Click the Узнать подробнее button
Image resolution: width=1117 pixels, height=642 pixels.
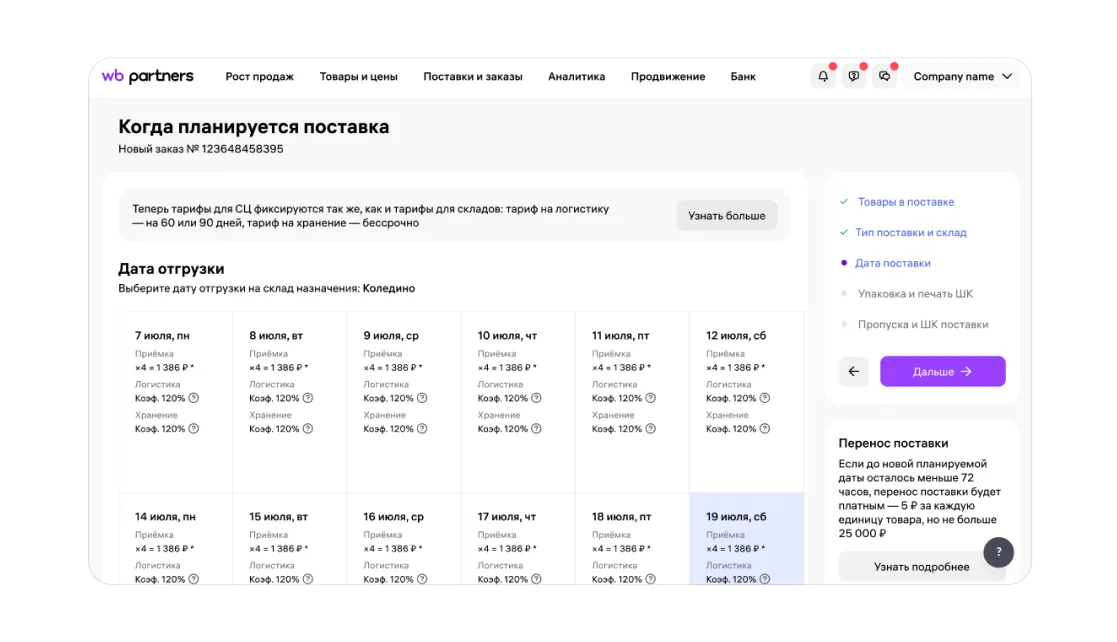(921, 567)
